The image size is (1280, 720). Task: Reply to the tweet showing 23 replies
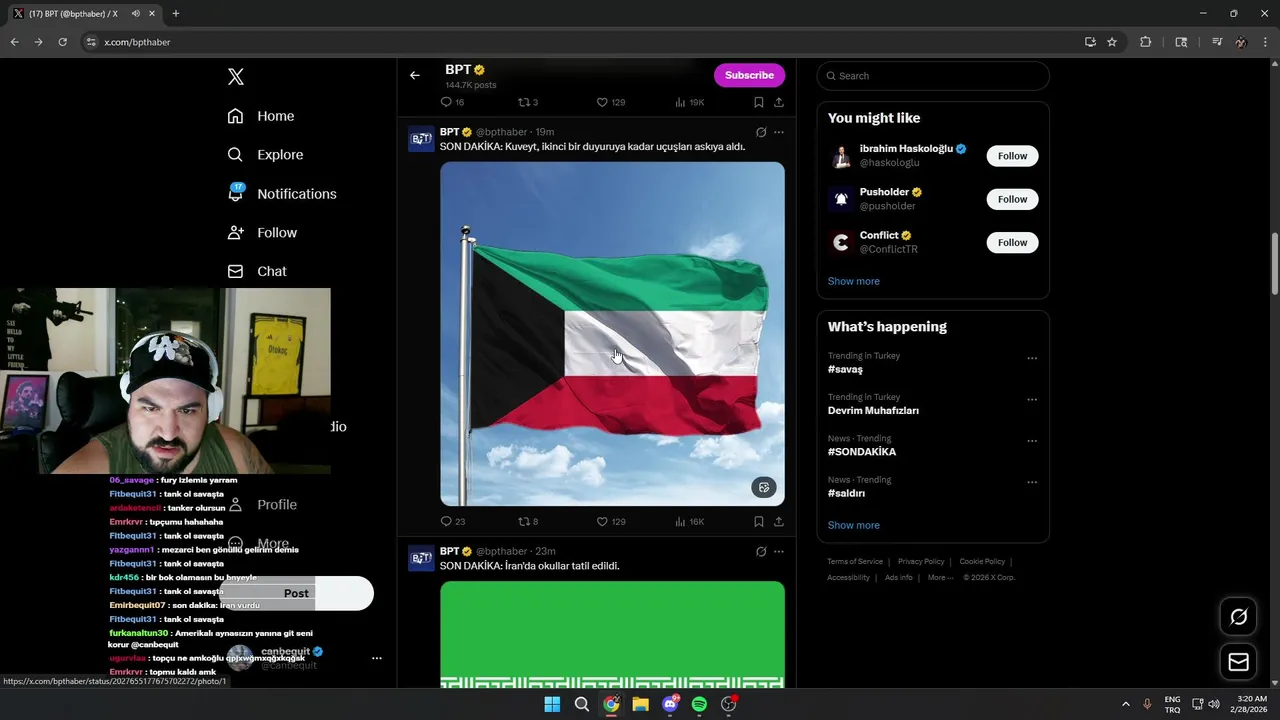click(x=453, y=521)
